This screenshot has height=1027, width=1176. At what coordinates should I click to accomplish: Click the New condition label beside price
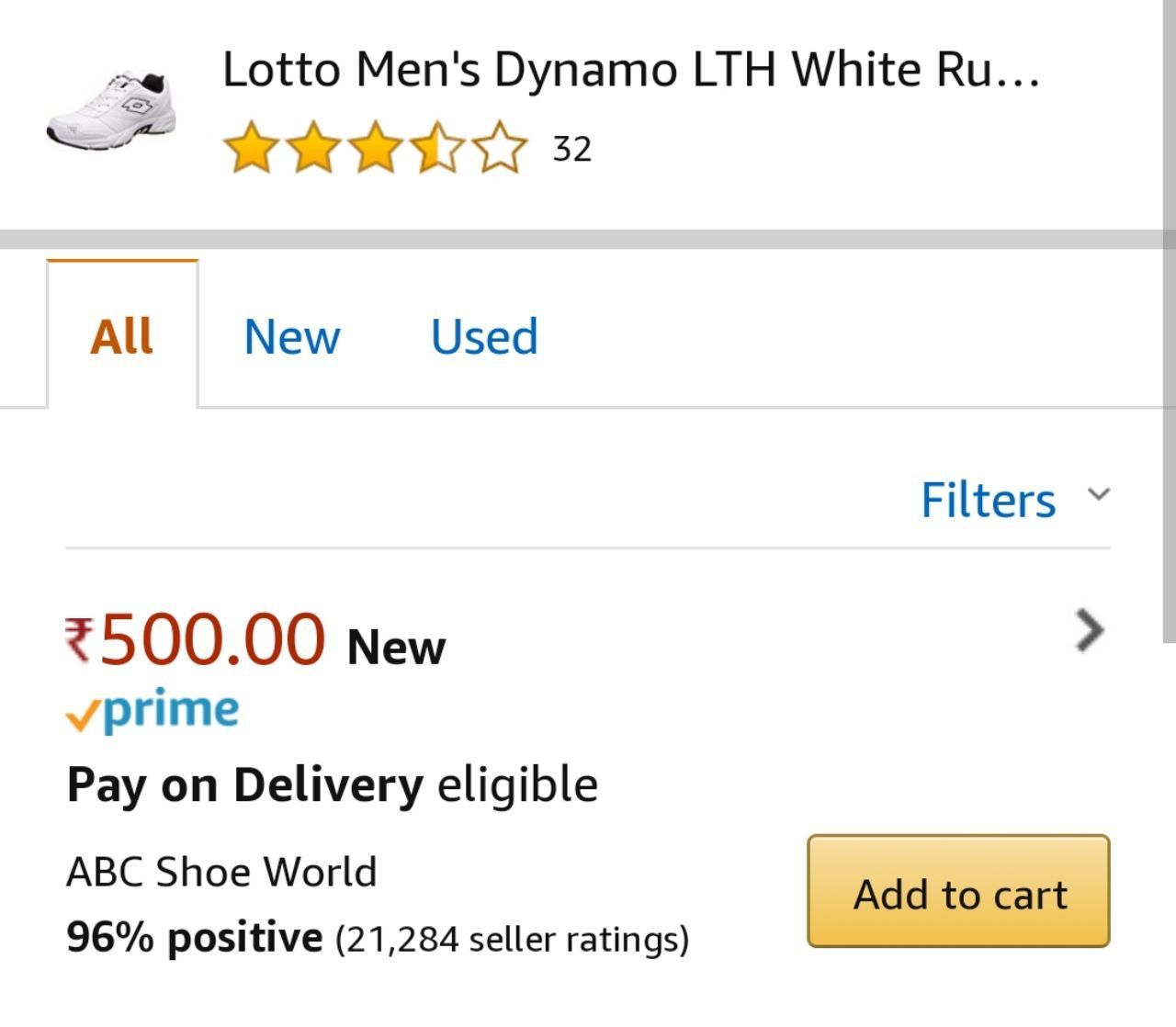click(396, 648)
